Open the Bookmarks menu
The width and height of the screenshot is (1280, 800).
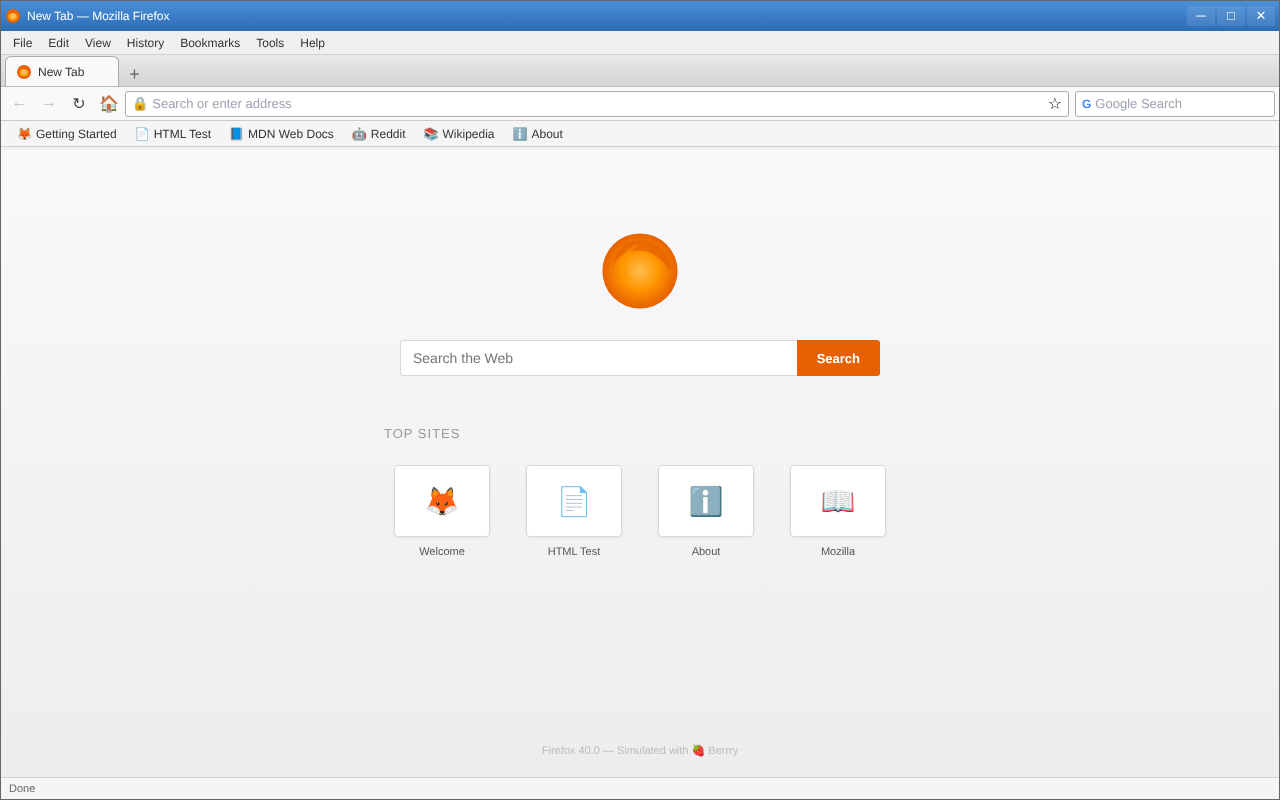coord(210,43)
